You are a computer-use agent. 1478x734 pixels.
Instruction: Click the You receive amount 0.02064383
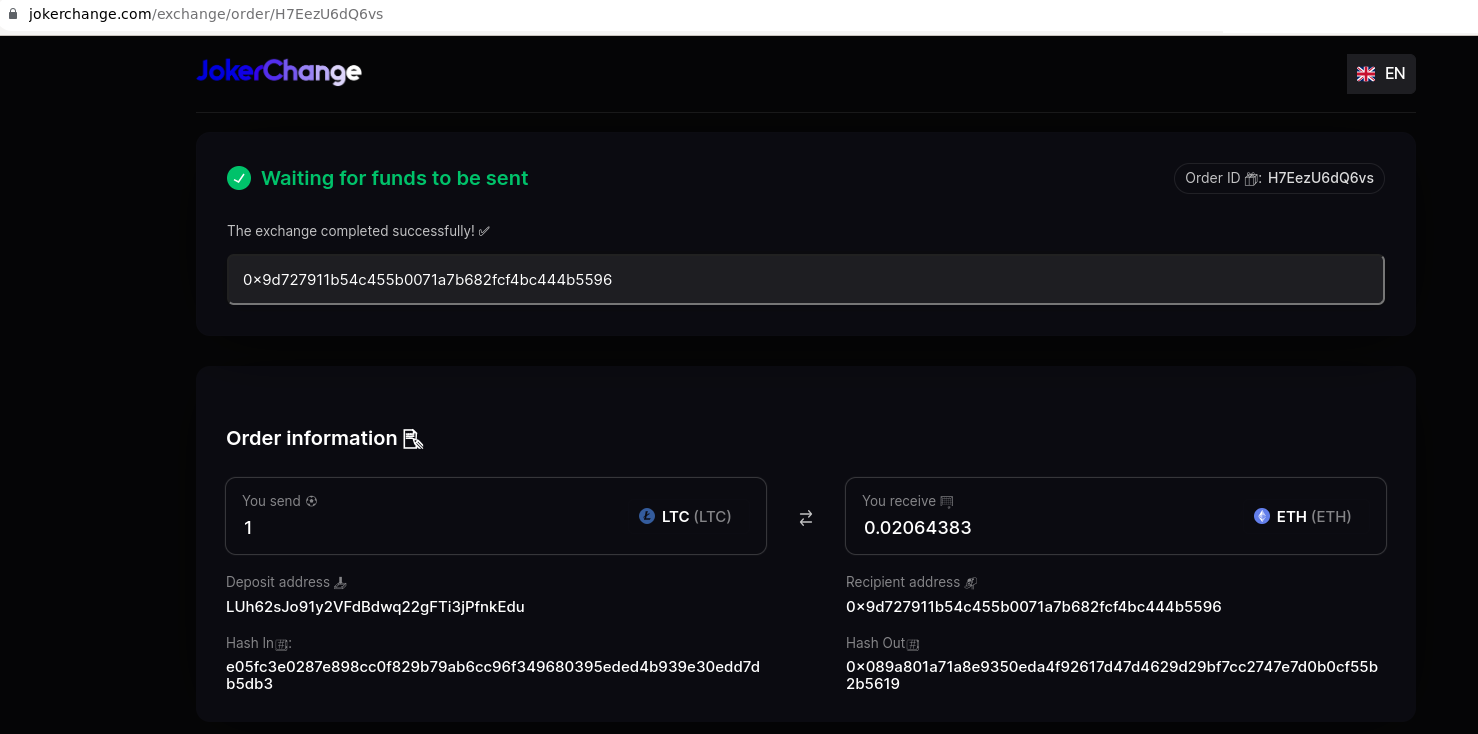click(x=918, y=528)
